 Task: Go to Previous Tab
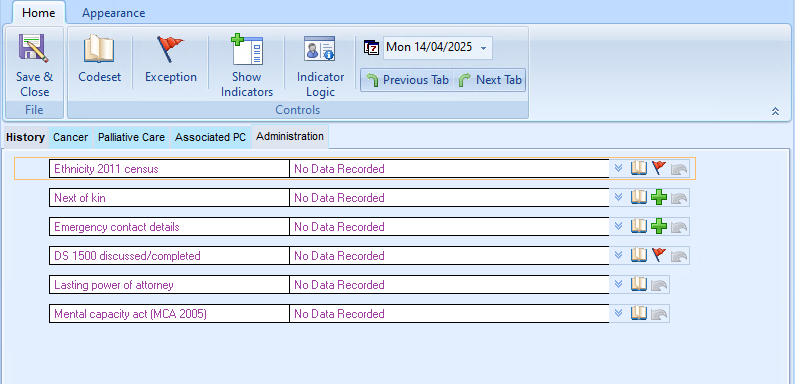point(407,80)
